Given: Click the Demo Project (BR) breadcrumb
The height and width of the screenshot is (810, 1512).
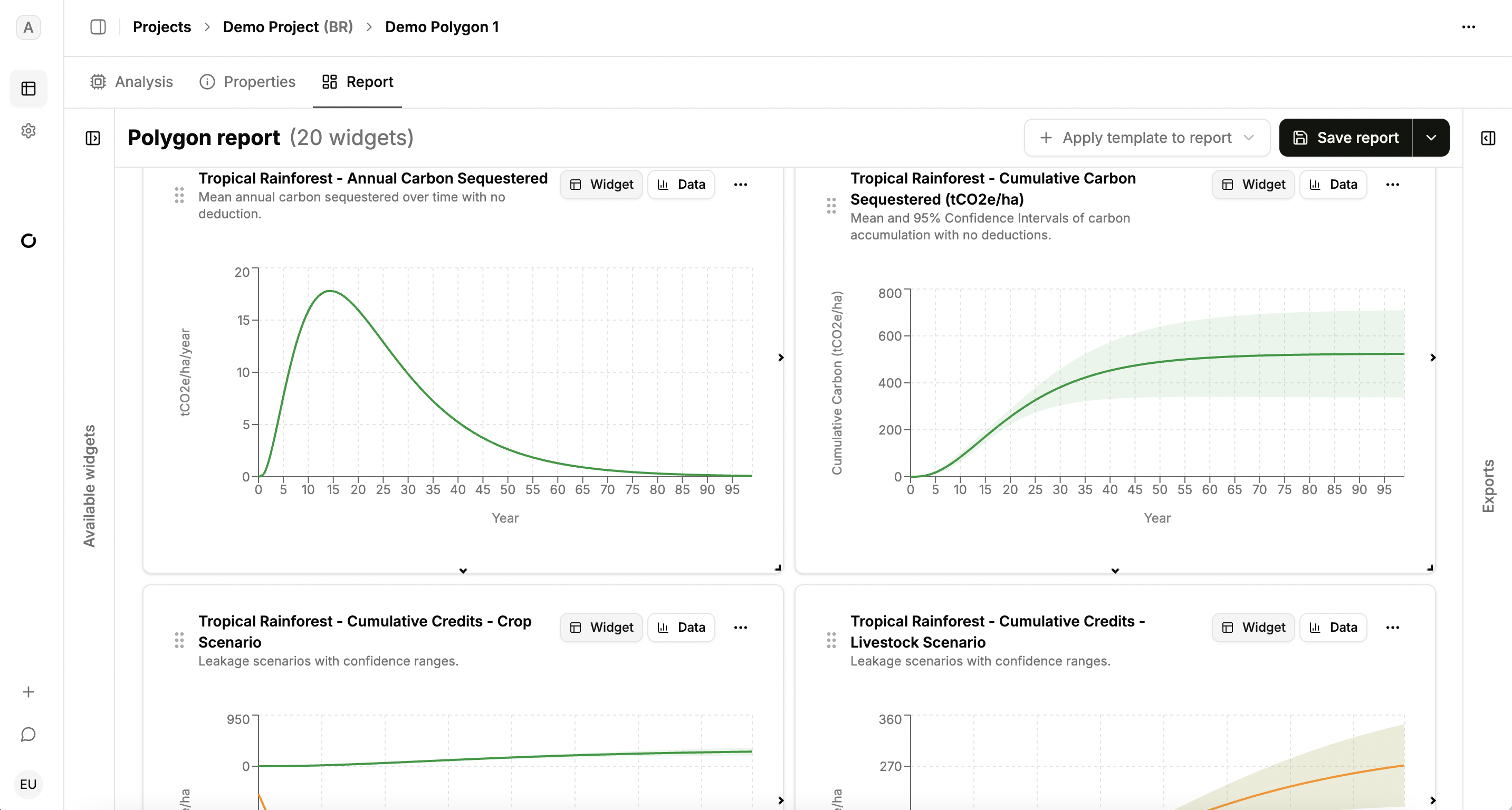Looking at the screenshot, I should click(x=288, y=27).
